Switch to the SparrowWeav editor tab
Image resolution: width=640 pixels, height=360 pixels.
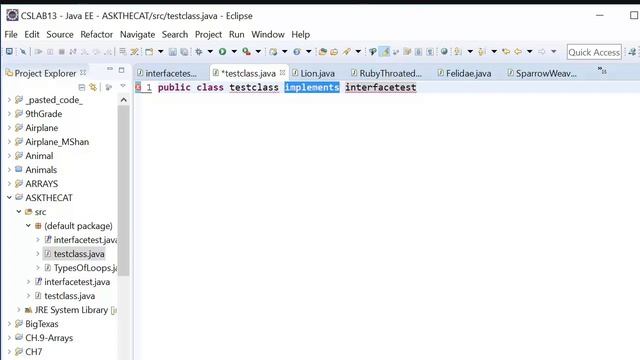click(542, 73)
